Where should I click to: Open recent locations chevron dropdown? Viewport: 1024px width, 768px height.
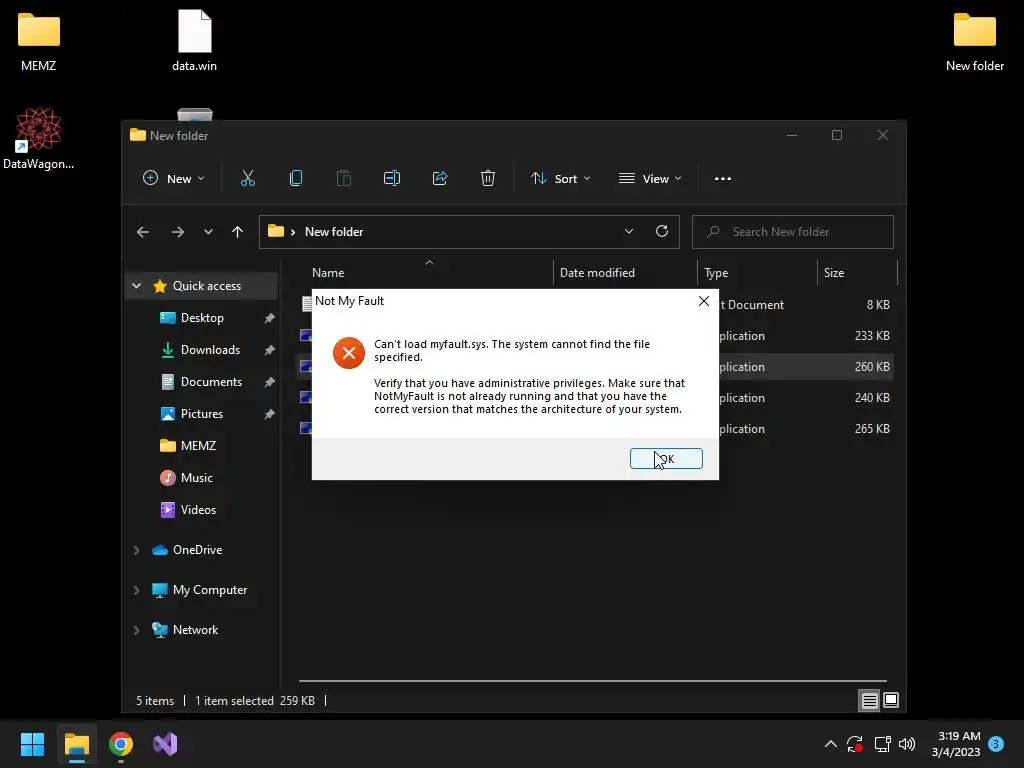208,232
